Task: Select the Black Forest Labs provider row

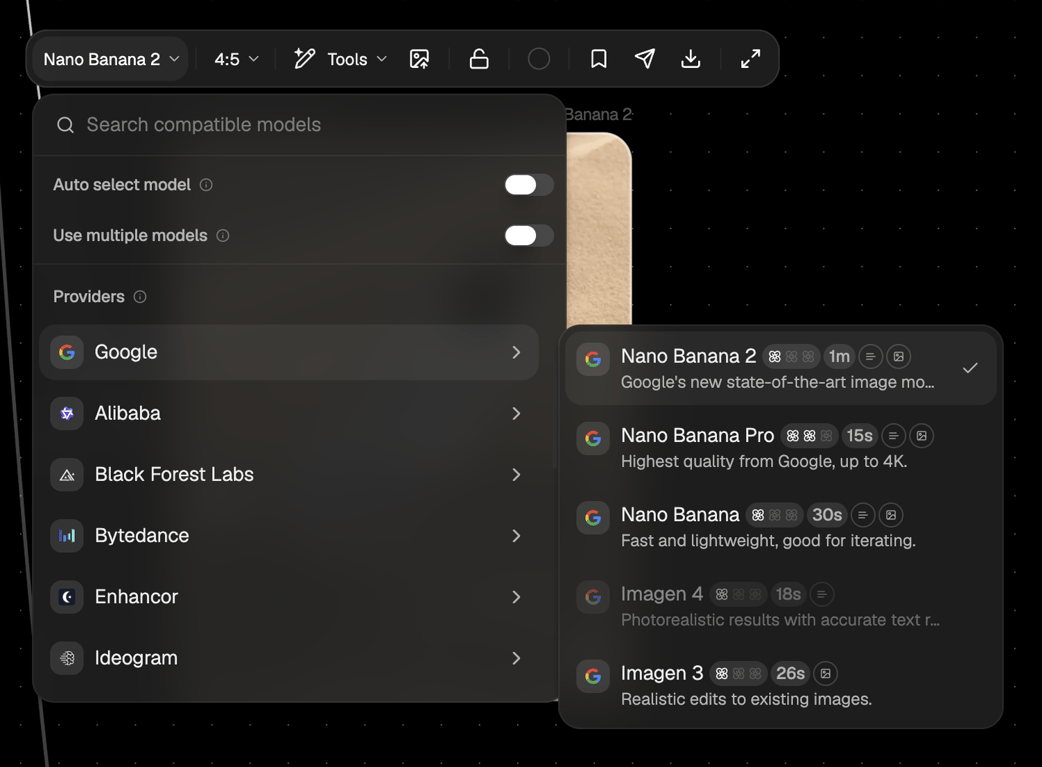Action: click(289, 475)
